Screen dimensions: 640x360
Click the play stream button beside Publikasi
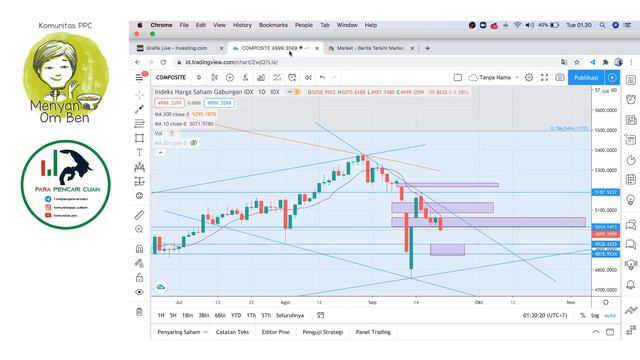point(612,77)
